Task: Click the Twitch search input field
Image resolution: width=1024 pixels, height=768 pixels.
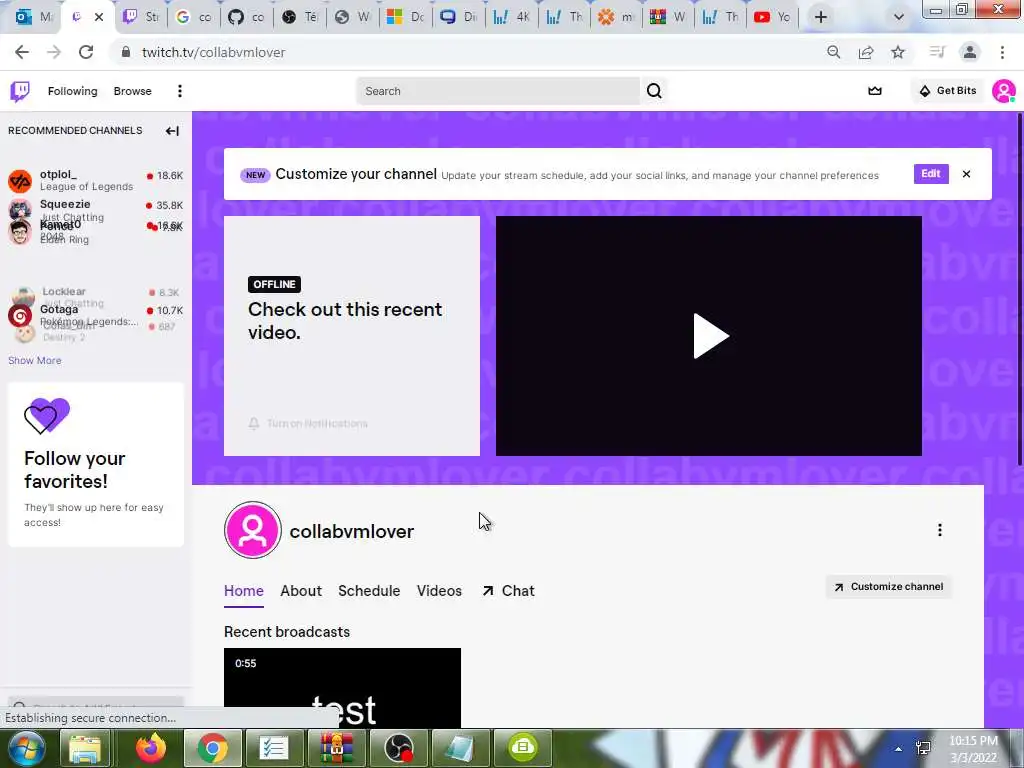Action: pos(498,91)
